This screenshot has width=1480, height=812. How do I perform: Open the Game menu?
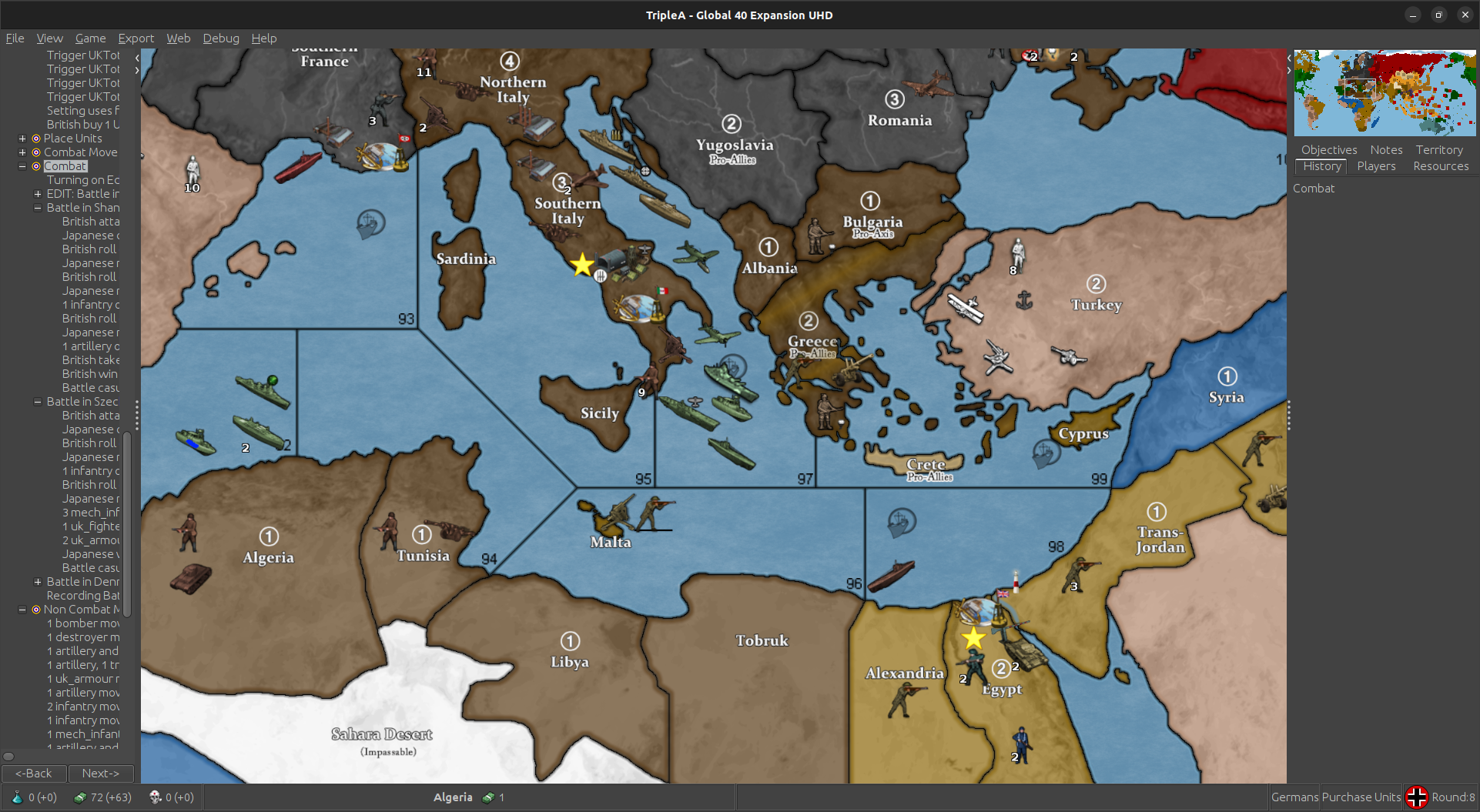(x=90, y=38)
